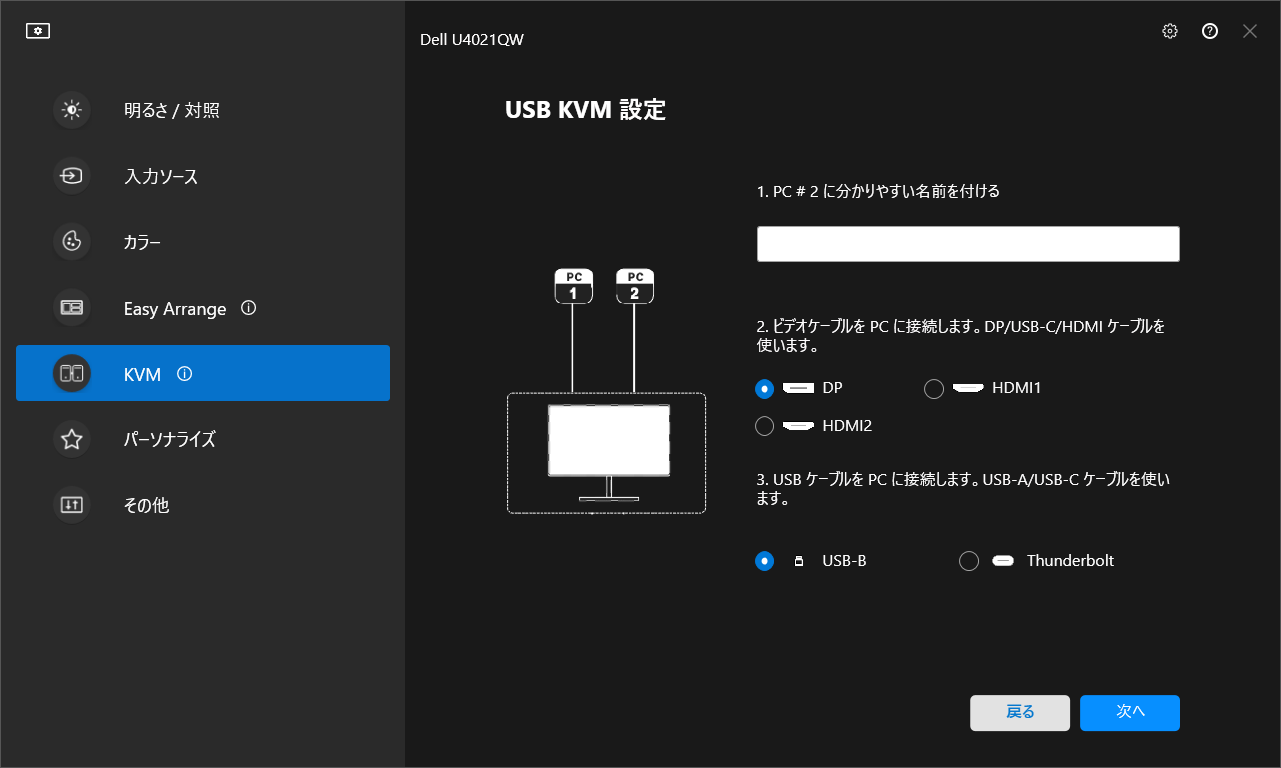Click the Thunderbolt connector icon

click(1002, 561)
